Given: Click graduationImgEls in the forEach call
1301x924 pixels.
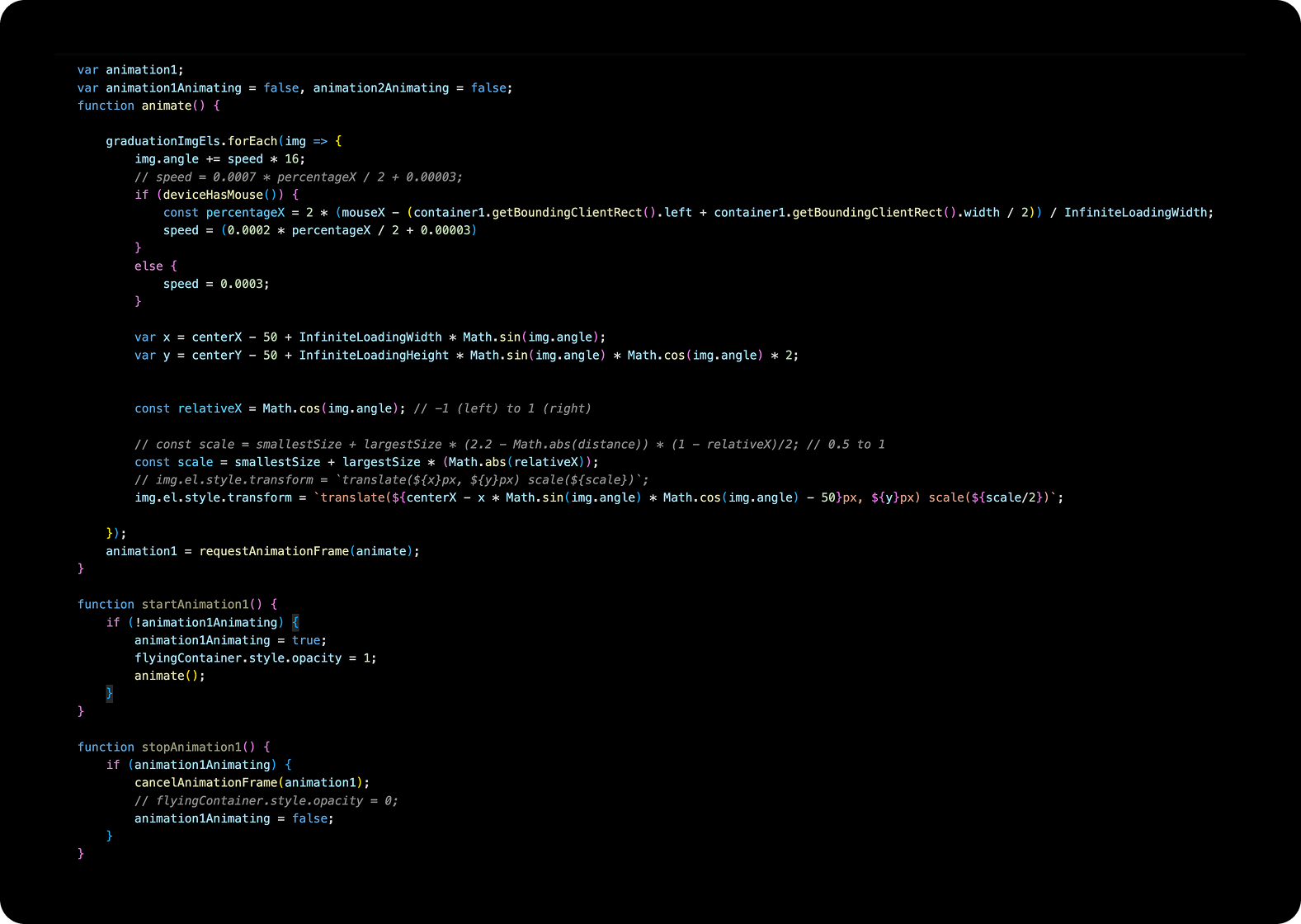Looking at the screenshot, I should (x=163, y=141).
